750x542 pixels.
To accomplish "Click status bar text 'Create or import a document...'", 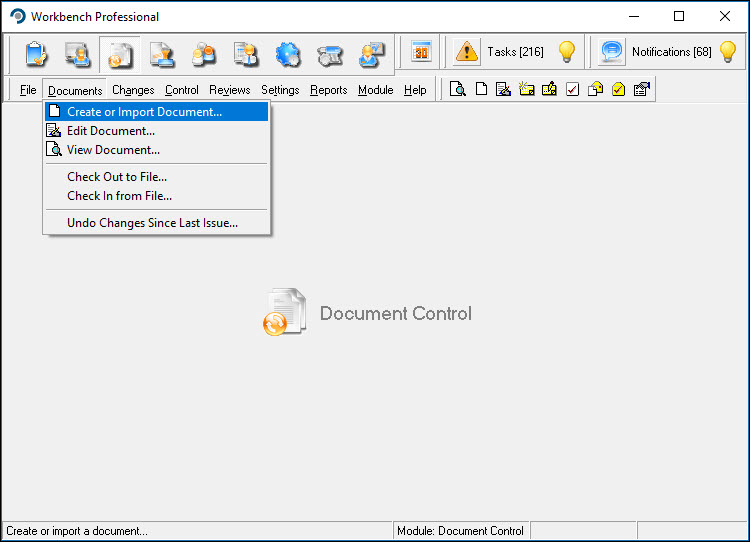I will pos(77,531).
